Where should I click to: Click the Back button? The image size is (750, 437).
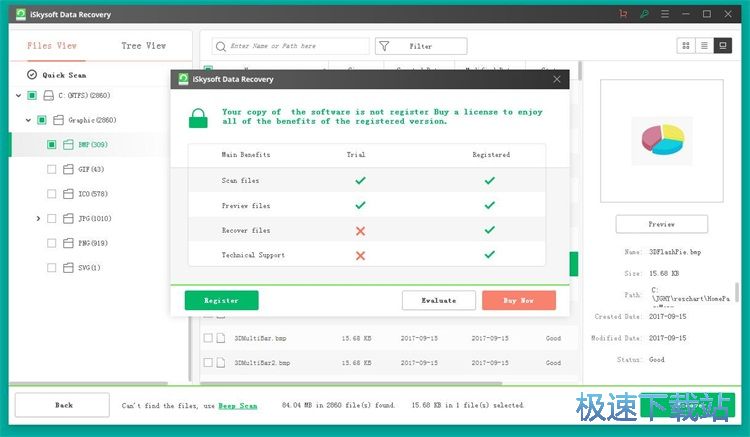click(62, 405)
